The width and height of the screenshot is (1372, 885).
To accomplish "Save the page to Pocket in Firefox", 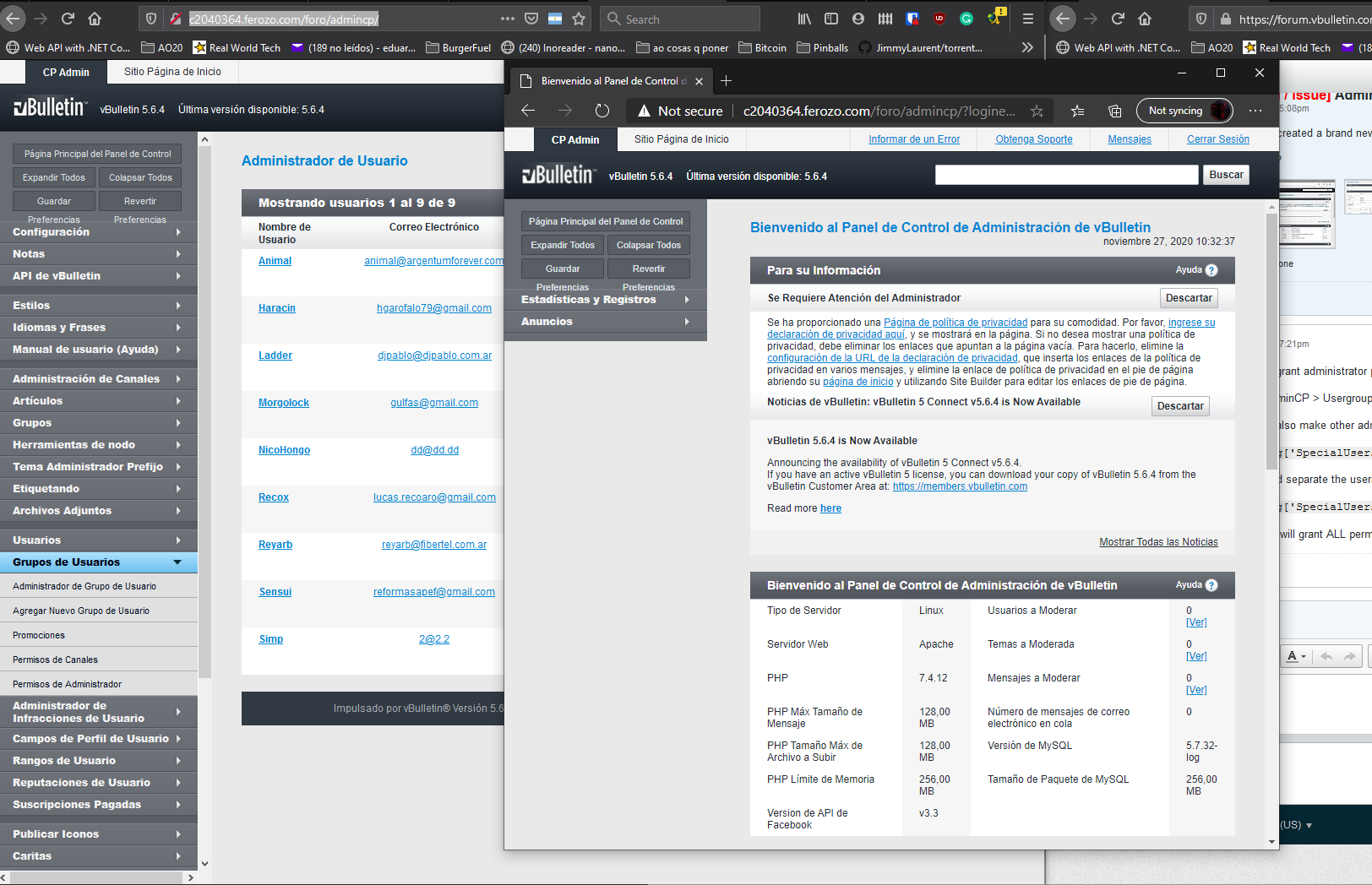I will coord(531,19).
